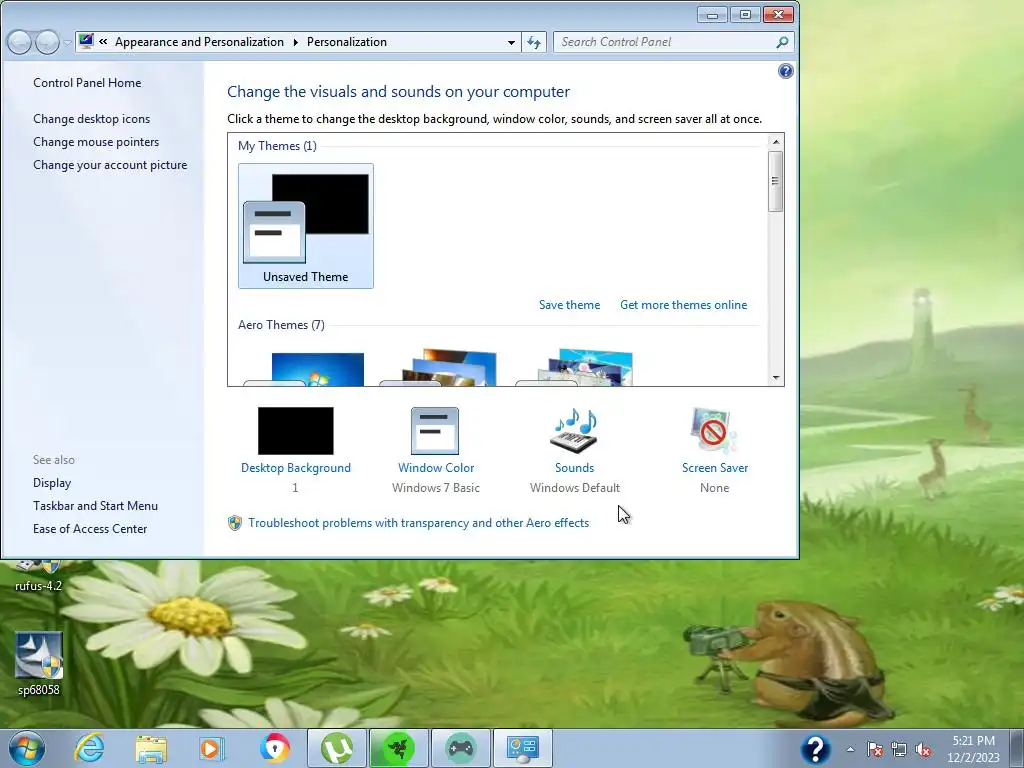Click the Window Color label link
This screenshot has width=1024, height=768.
coord(436,468)
